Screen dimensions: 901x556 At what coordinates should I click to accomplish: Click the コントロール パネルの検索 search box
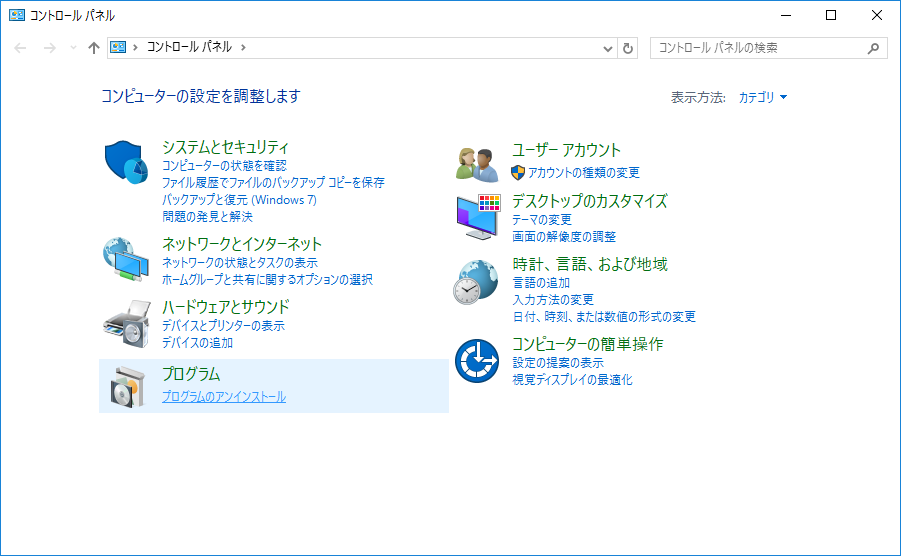(x=758, y=48)
